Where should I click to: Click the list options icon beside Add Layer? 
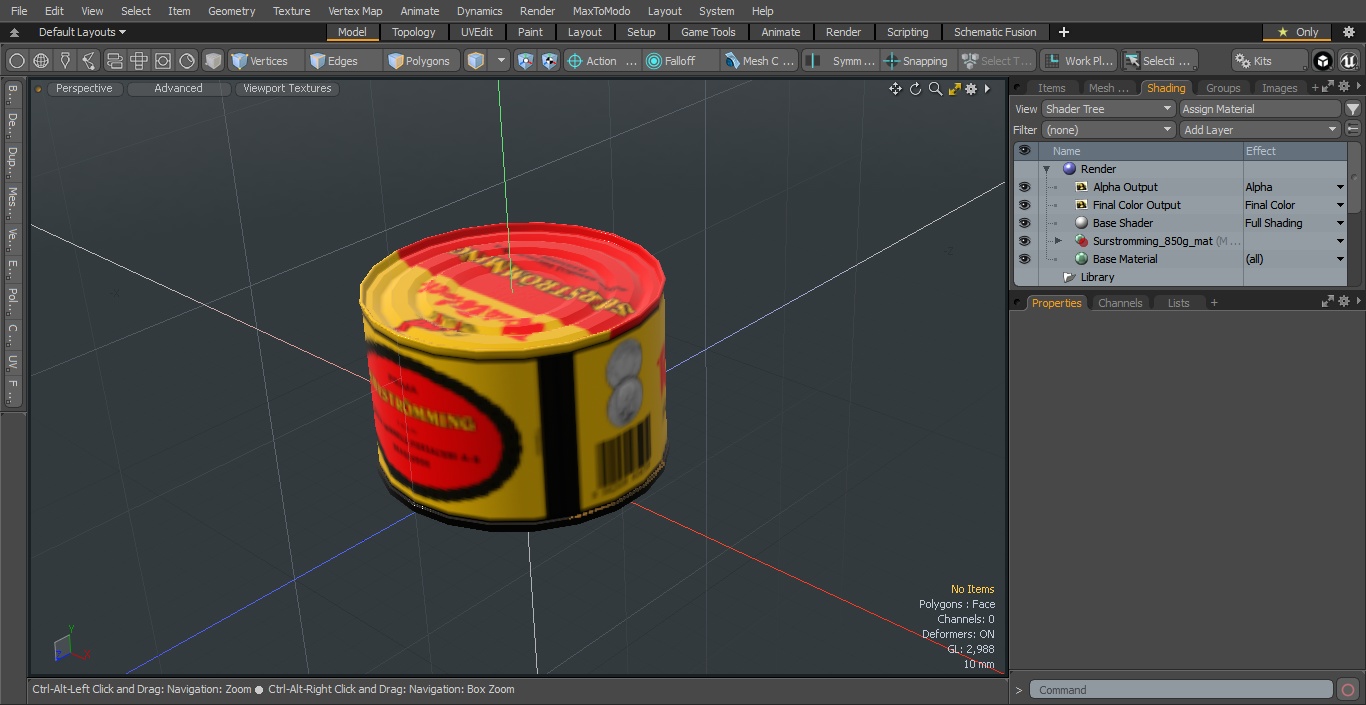pyautogui.click(x=1353, y=130)
